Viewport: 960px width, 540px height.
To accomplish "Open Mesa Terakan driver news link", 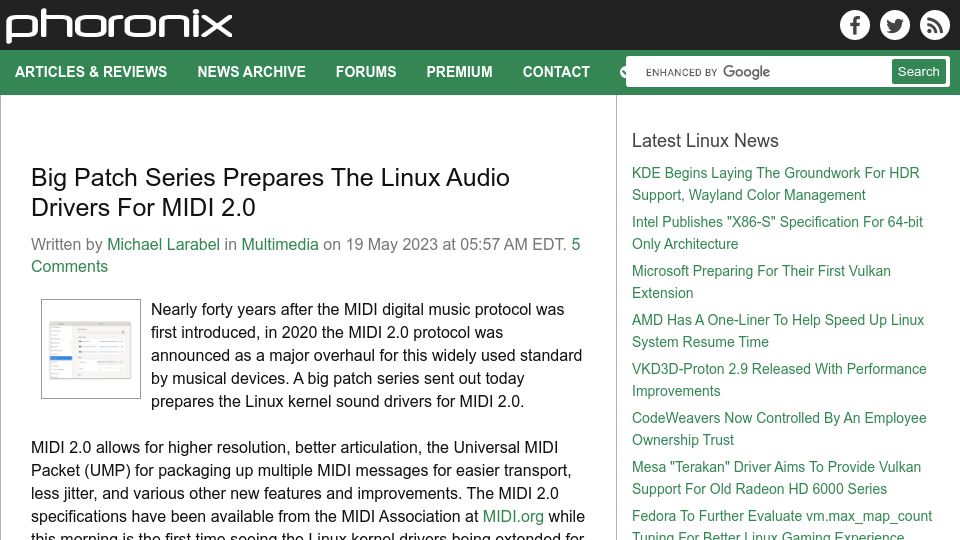I will click(x=776, y=478).
